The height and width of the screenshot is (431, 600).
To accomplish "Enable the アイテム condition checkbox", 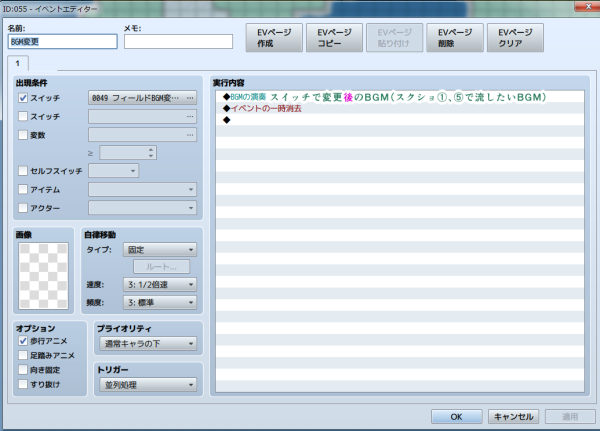I will click(x=23, y=189).
